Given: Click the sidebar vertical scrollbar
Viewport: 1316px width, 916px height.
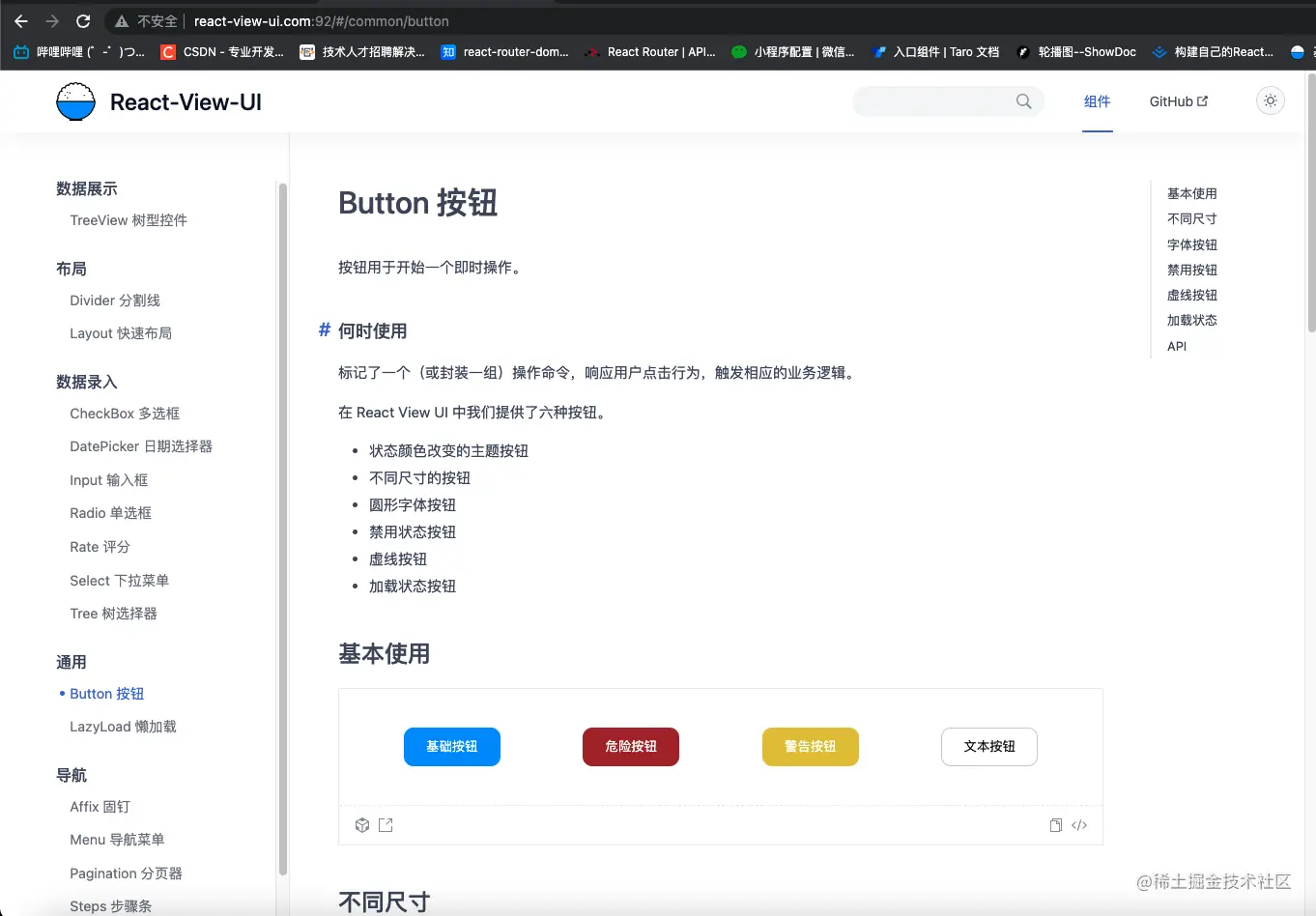Looking at the screenshot, I should click(x=283, y=530).
